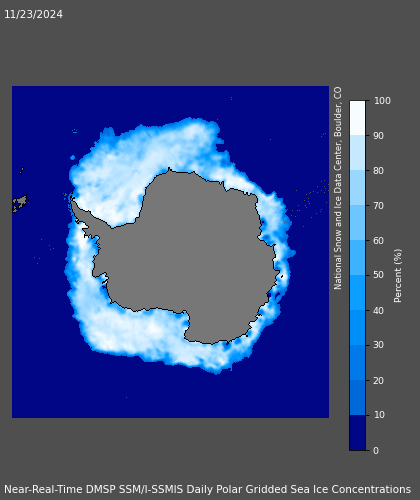Screen dimensions: 420x500
Task: Select the 70-80 percent colorbar band
Action: [357, 188]
